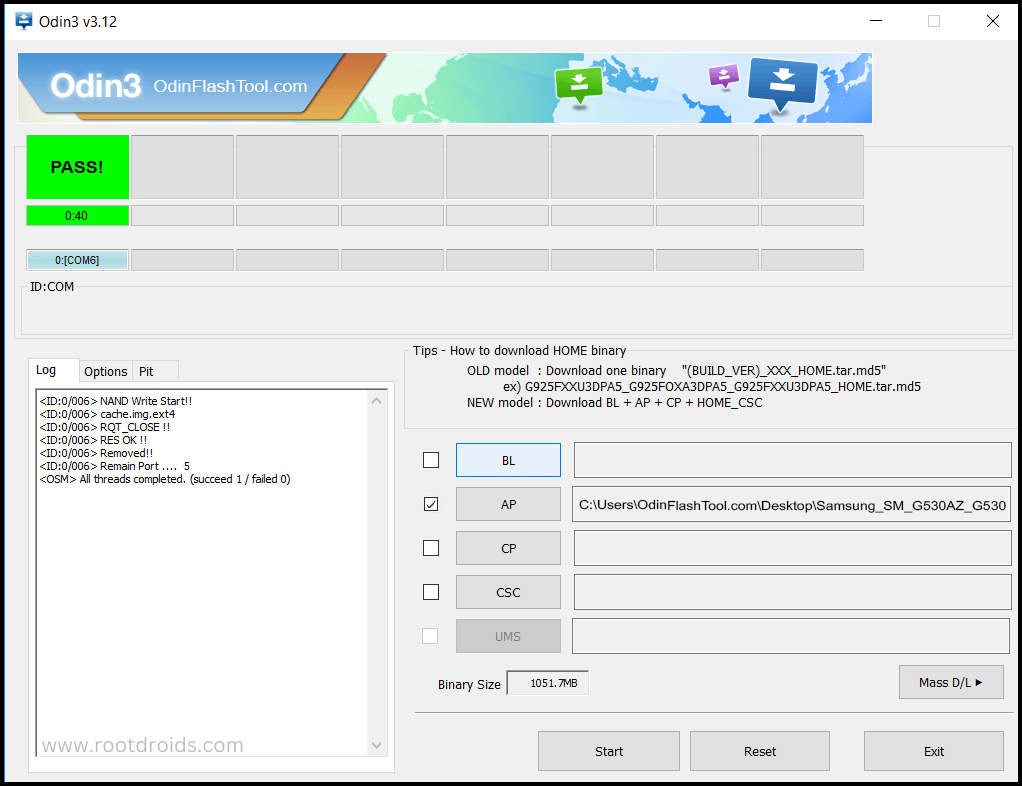Open the Pit tab
The width and height of the screenshot is (1022, 786).
click(147, 371)
